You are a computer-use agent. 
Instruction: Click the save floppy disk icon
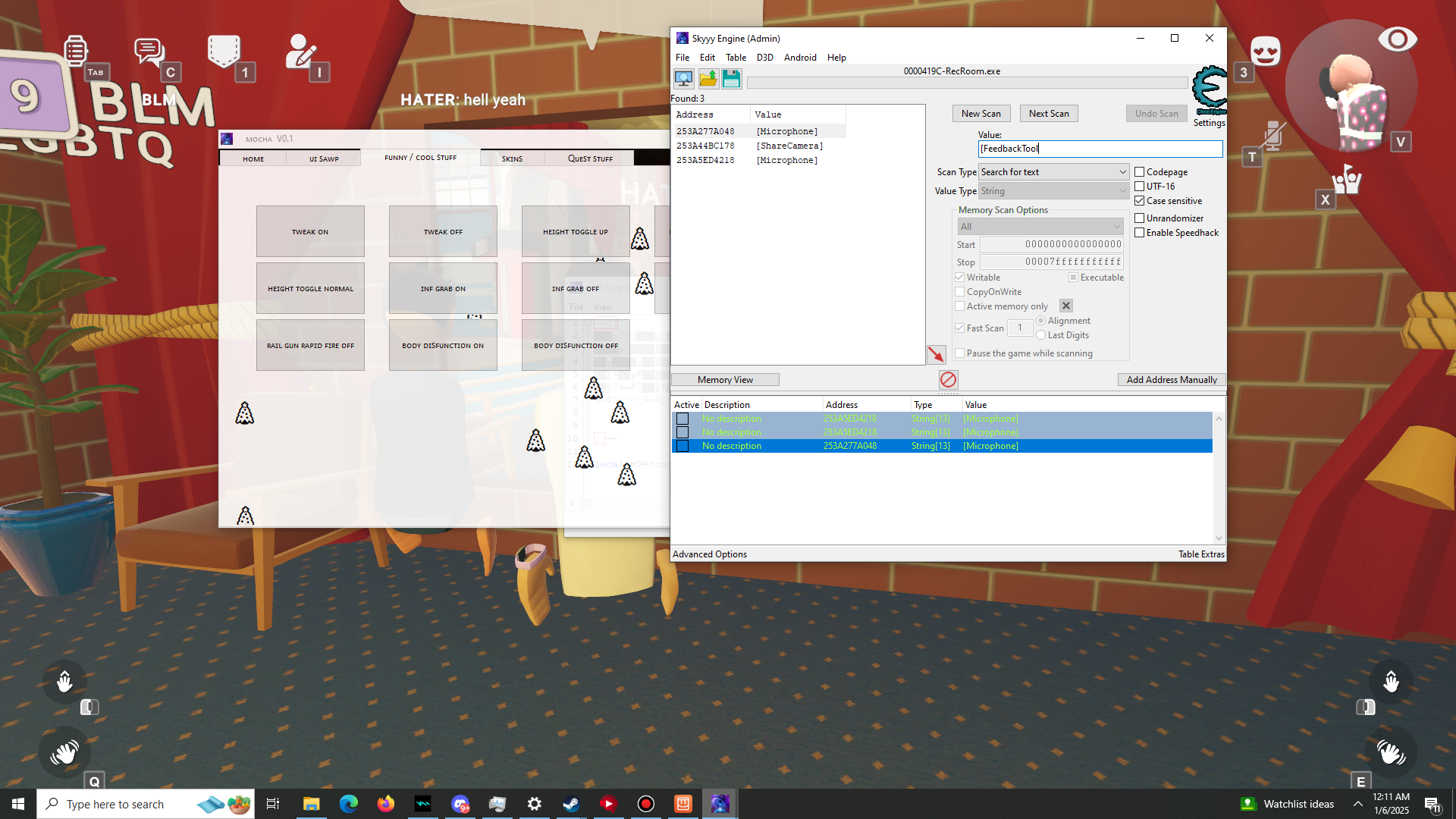point(731,78)
